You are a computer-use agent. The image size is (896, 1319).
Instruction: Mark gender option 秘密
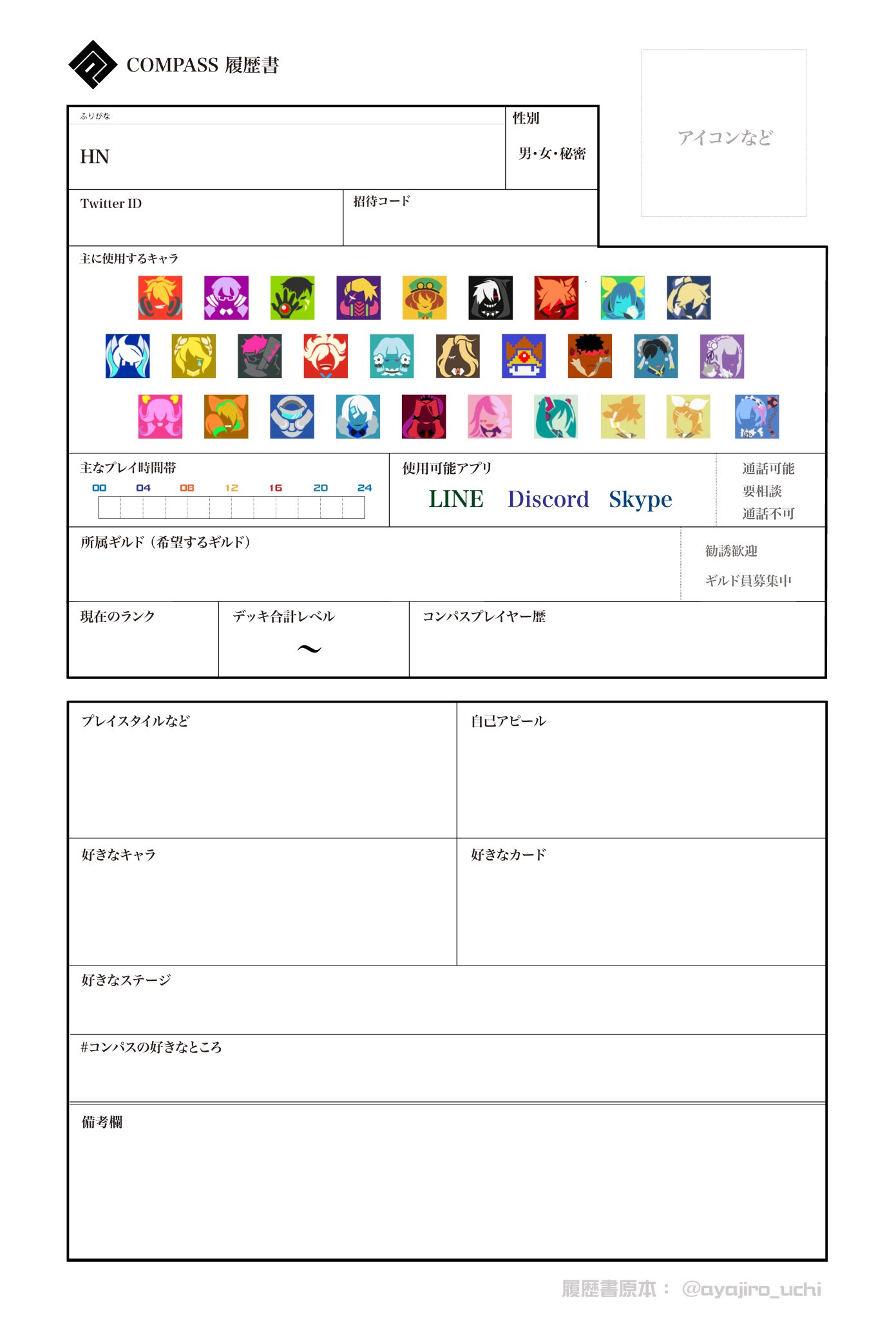click(x=573, y=153)
